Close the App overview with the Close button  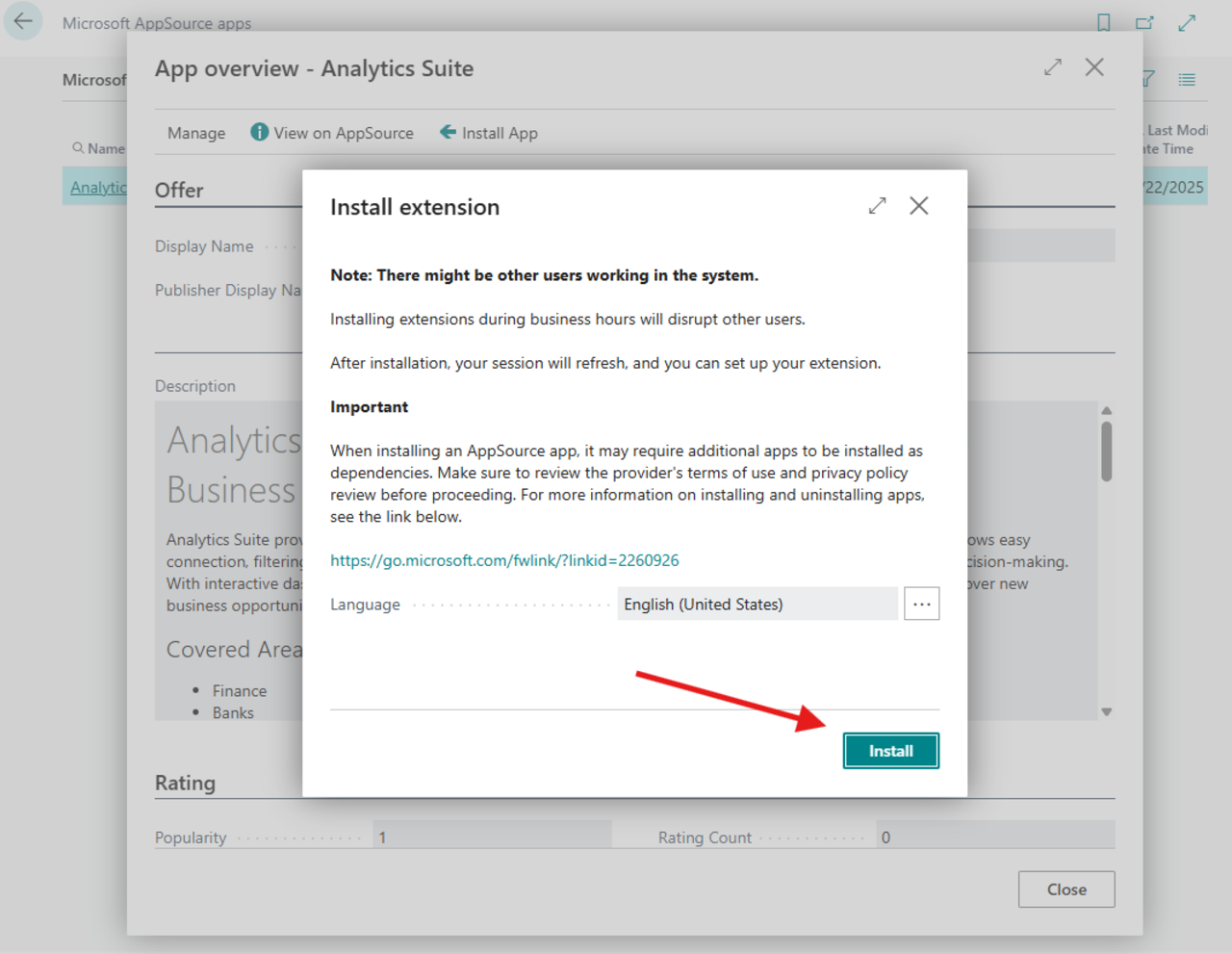(x=1065, y=889)
